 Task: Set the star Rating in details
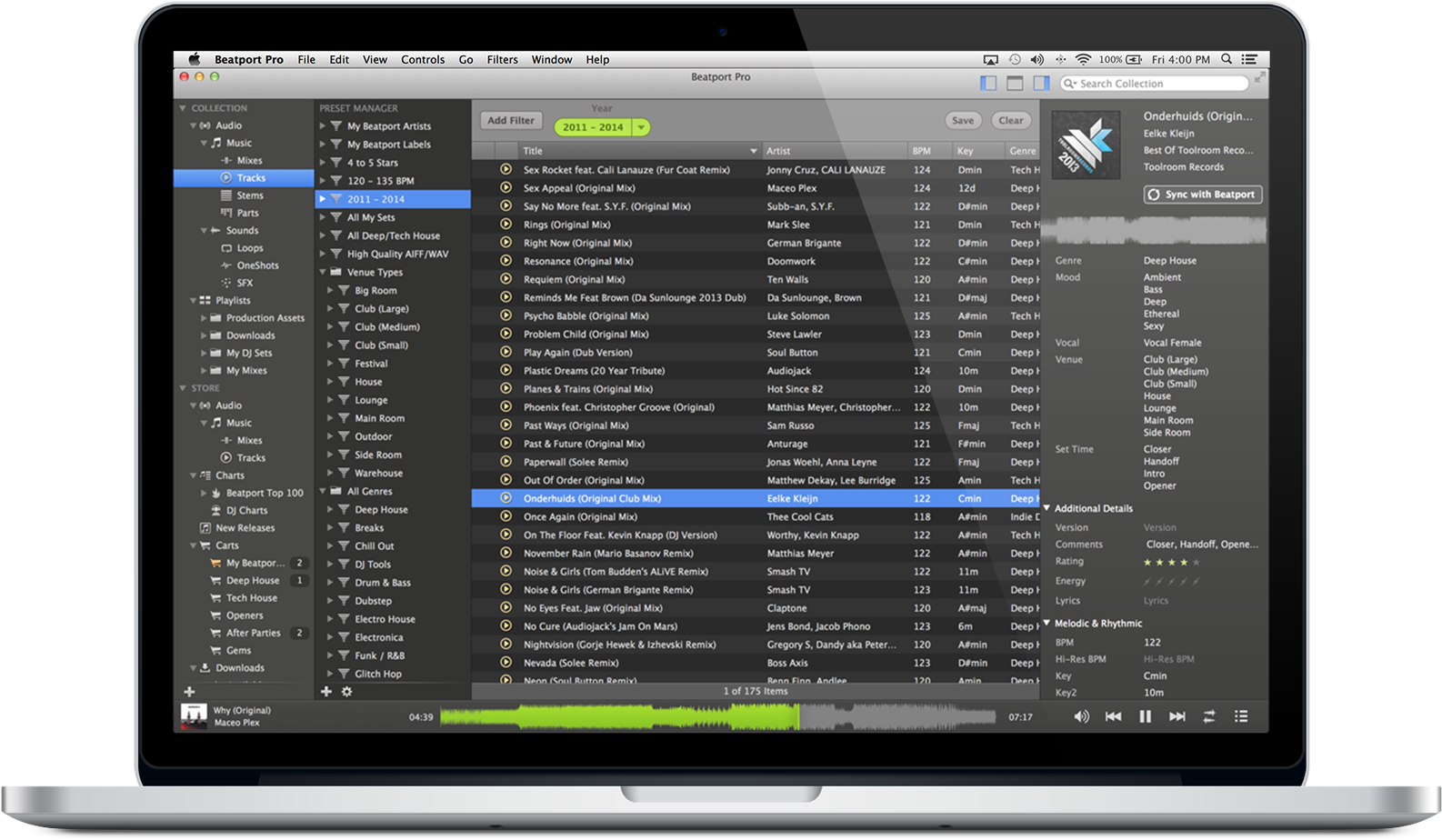click(x=1171, y=563)
